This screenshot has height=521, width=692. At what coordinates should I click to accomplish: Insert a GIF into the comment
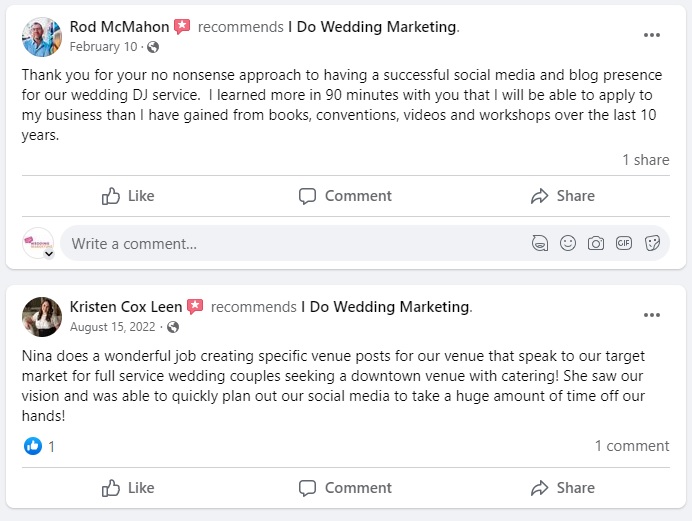point(624,243)
